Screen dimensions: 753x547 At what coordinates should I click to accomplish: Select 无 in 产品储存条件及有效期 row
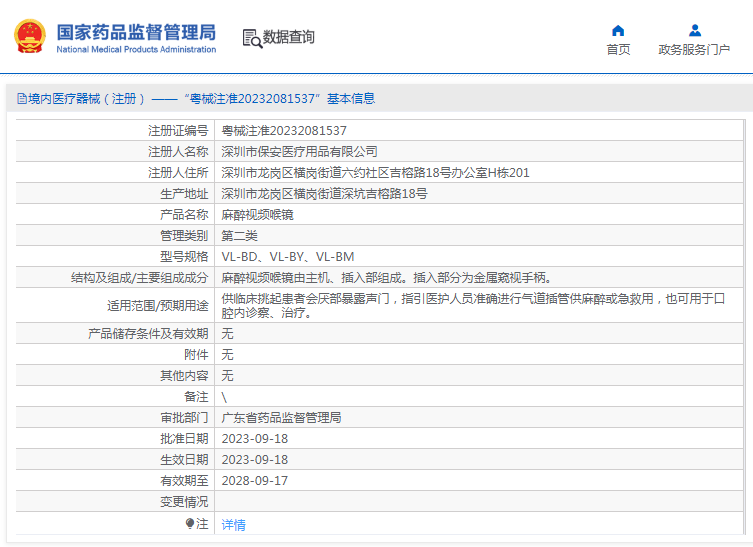point(227,333)
